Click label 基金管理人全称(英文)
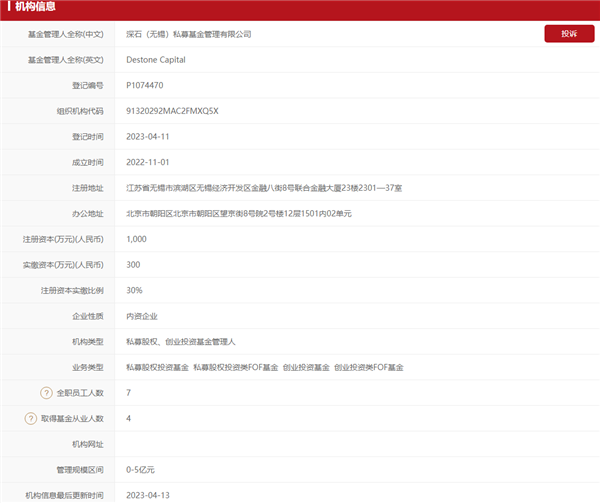Screen dimensions: 600x503 66,60
